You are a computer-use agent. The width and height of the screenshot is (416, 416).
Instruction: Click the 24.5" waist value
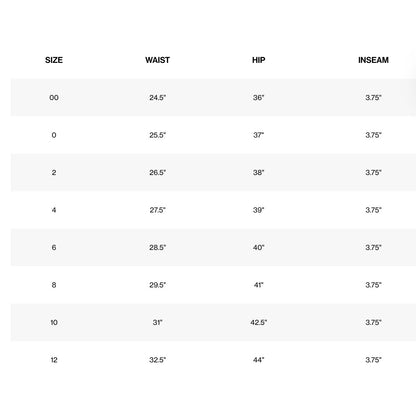pyautogui.click(x=157, y=98)
